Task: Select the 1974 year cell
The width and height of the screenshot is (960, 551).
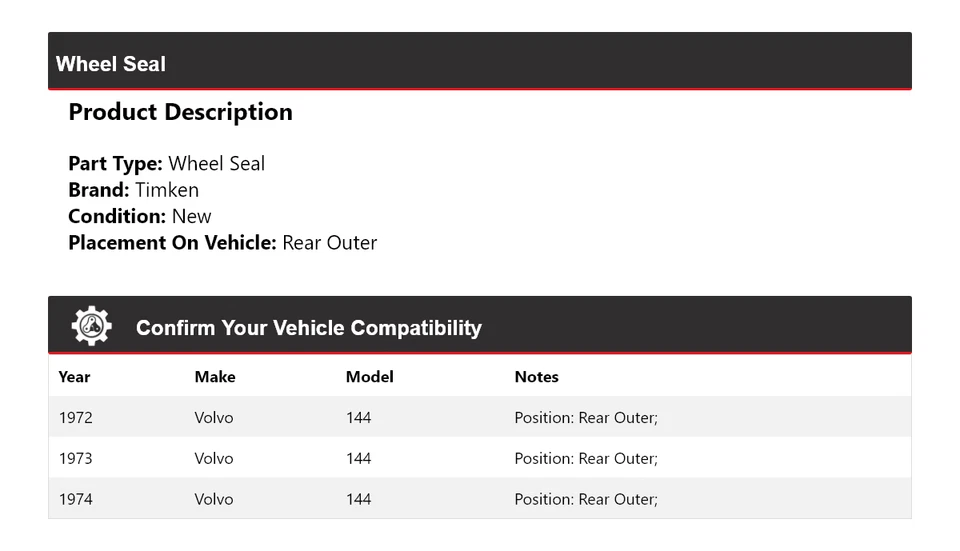Action: [76, 499]
